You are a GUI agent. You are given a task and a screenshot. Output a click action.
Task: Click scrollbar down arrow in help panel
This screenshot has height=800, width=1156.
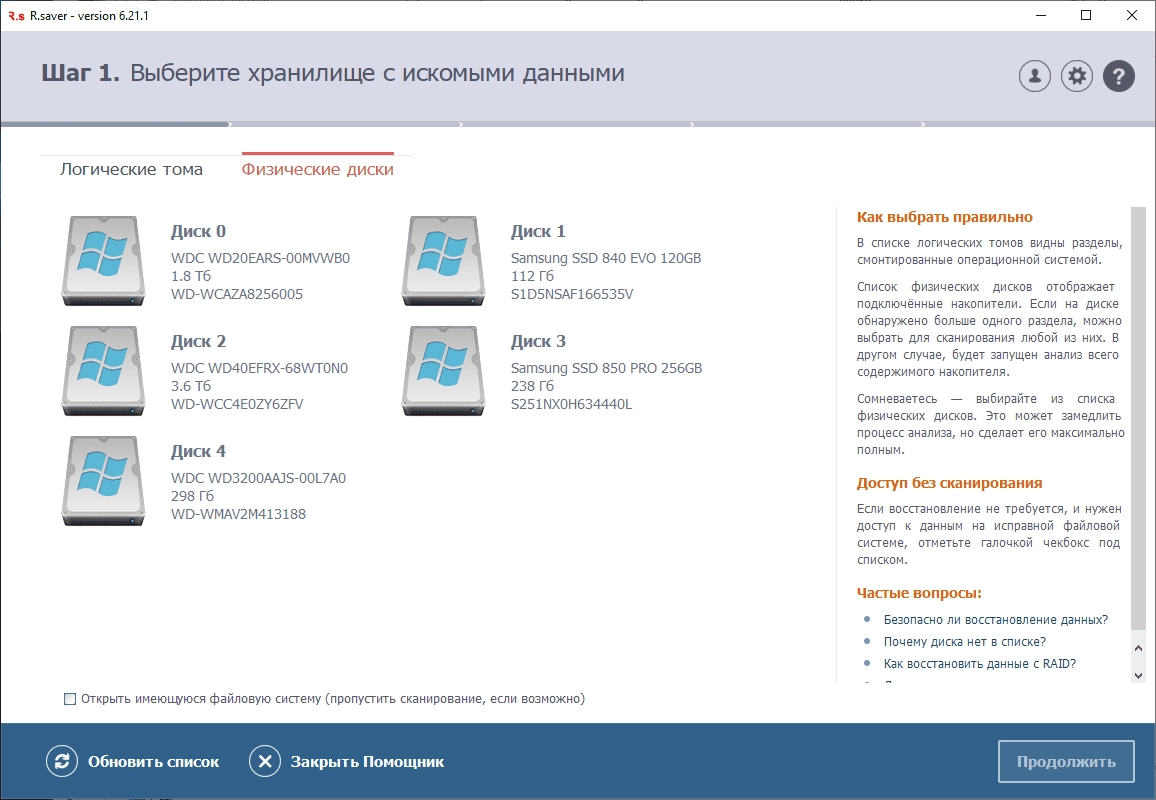1138,675
